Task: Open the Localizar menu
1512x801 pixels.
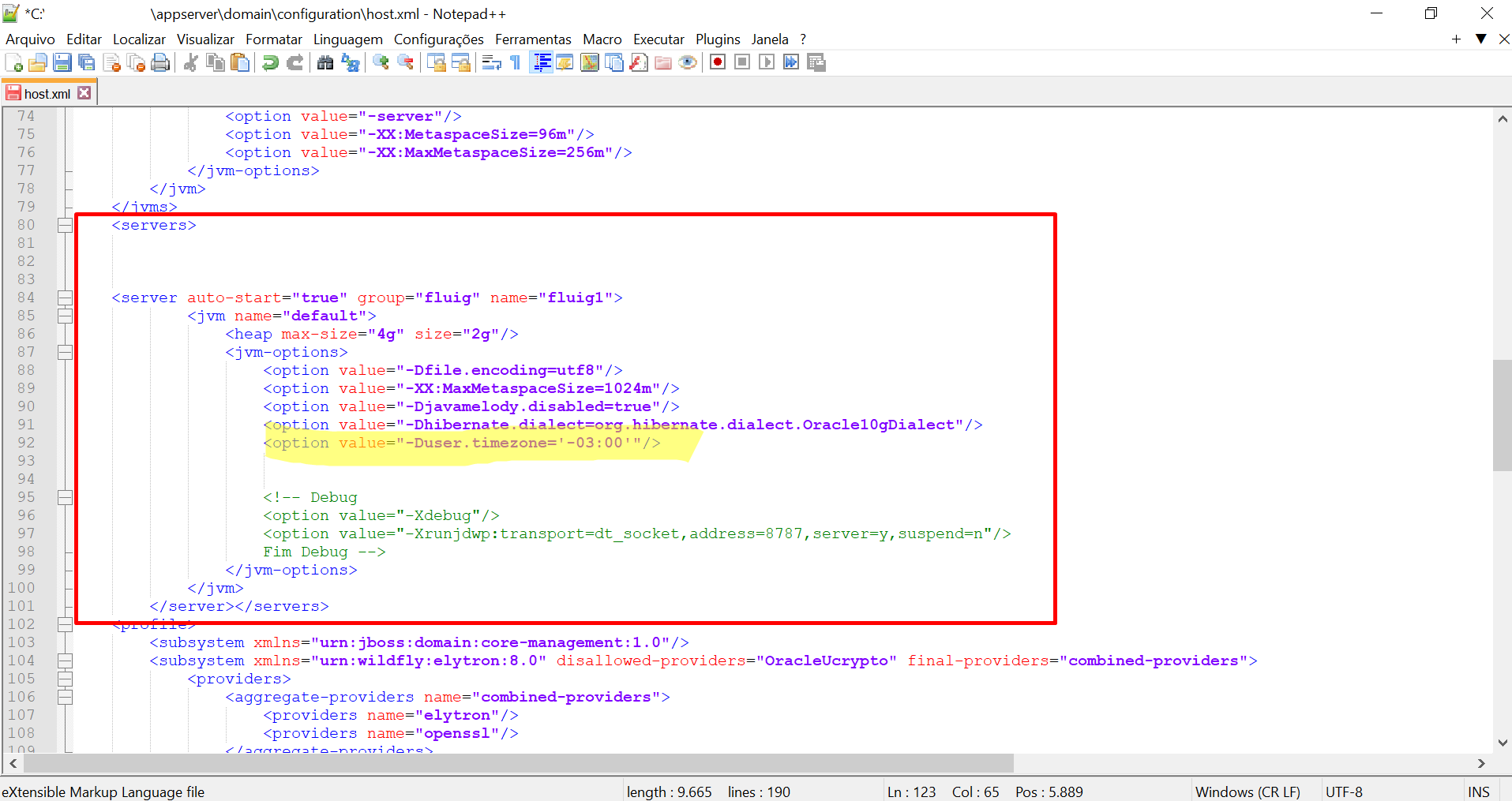Action: (x=139, y=39)
